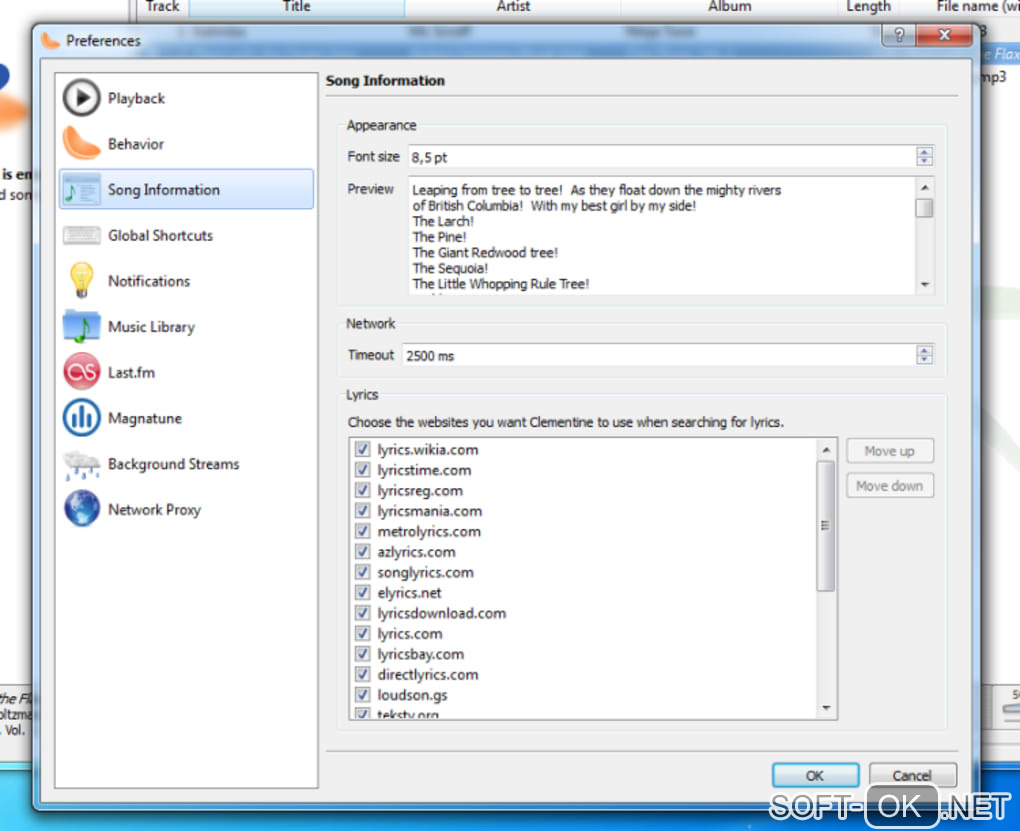The width and height of the screenshot is (1020, 831).
Task: Toggle the lyricsmania.com checkbox
Action: coord(362,510)
